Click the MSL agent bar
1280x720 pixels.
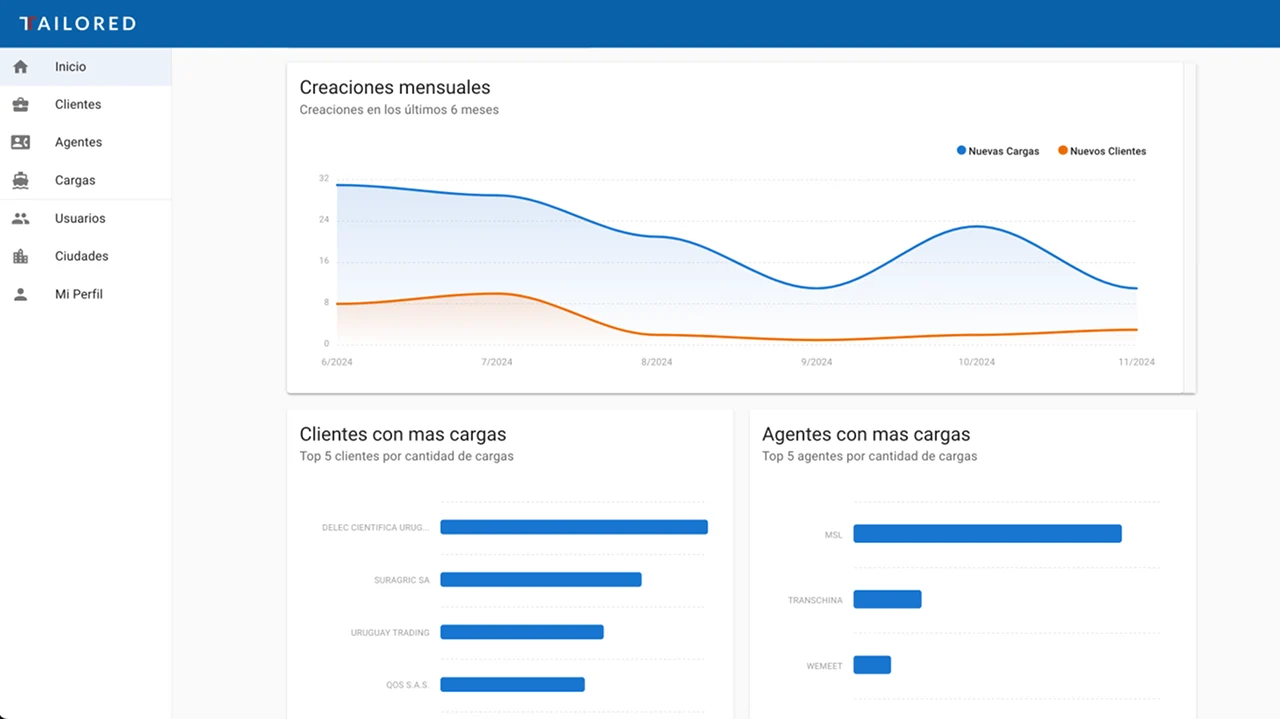pyautogui.click(x=987, y=534)
